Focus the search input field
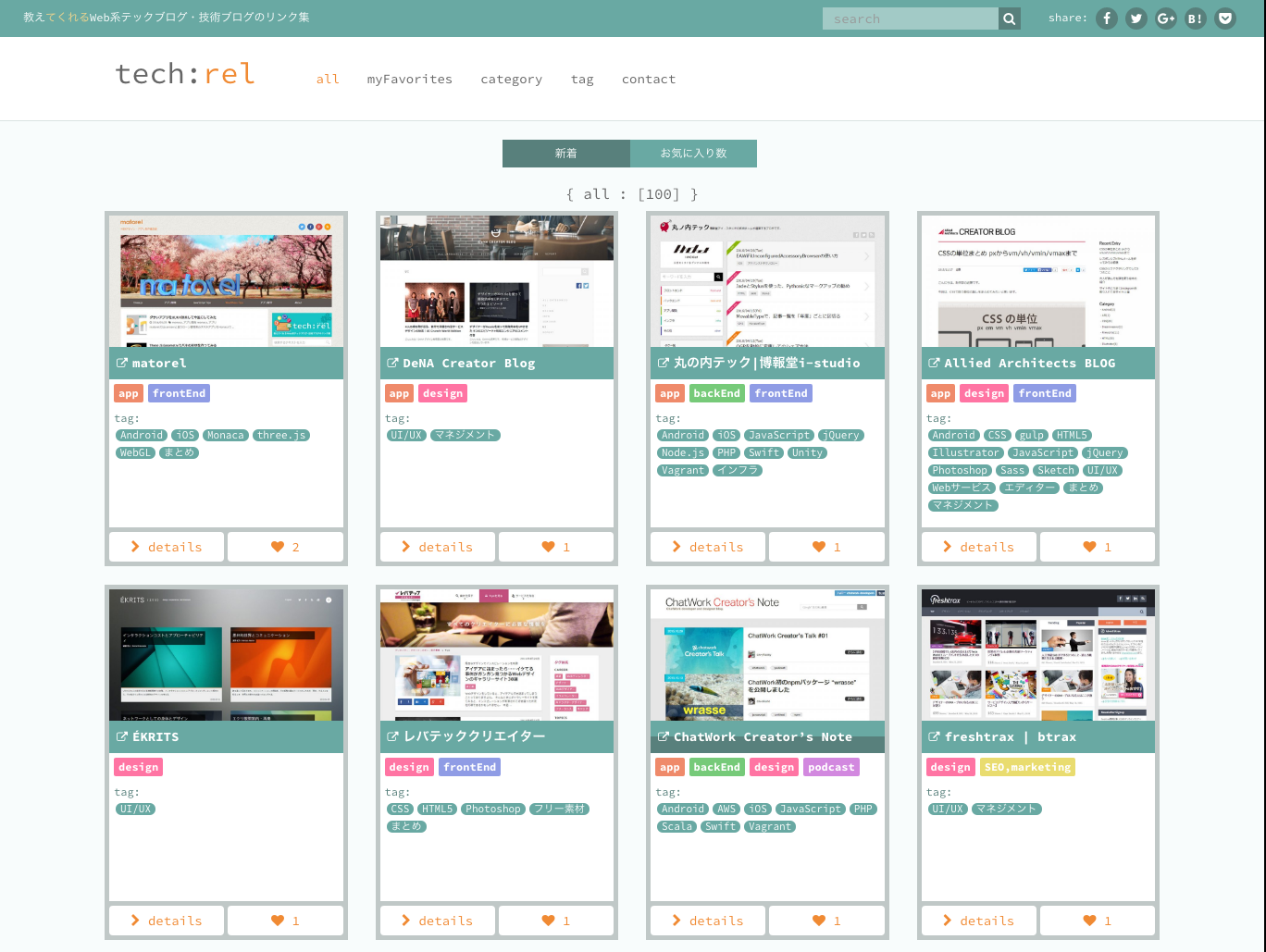 point(910,19)
